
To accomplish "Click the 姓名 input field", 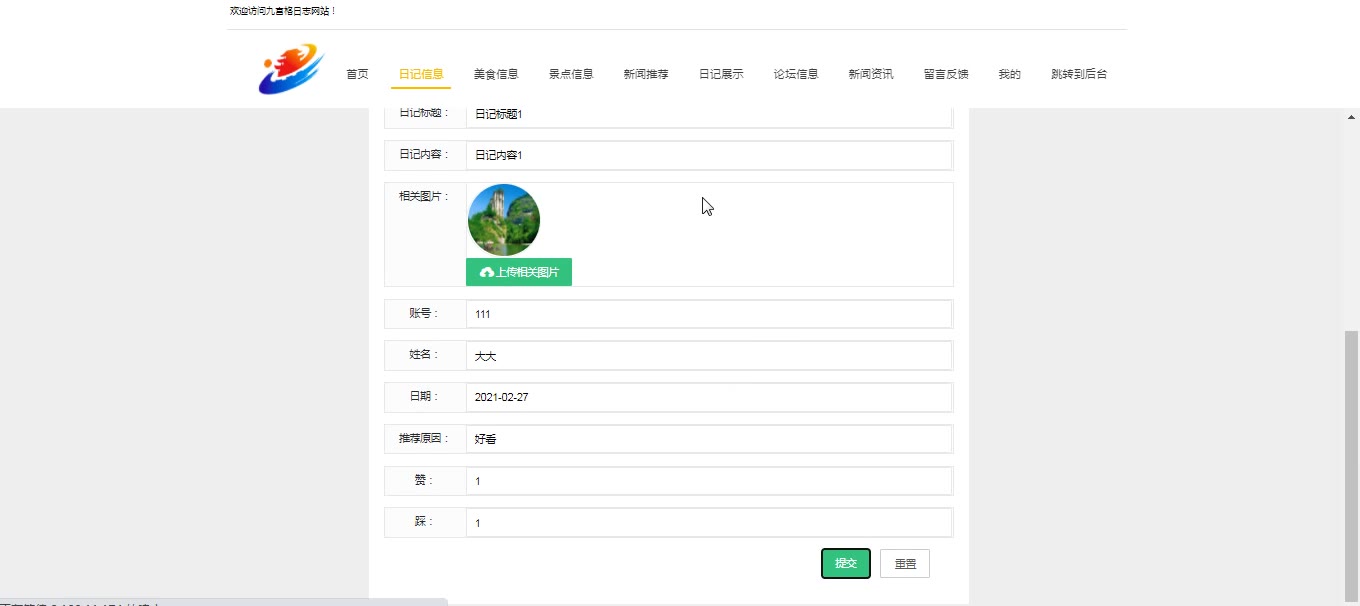I will coord(709,356).
